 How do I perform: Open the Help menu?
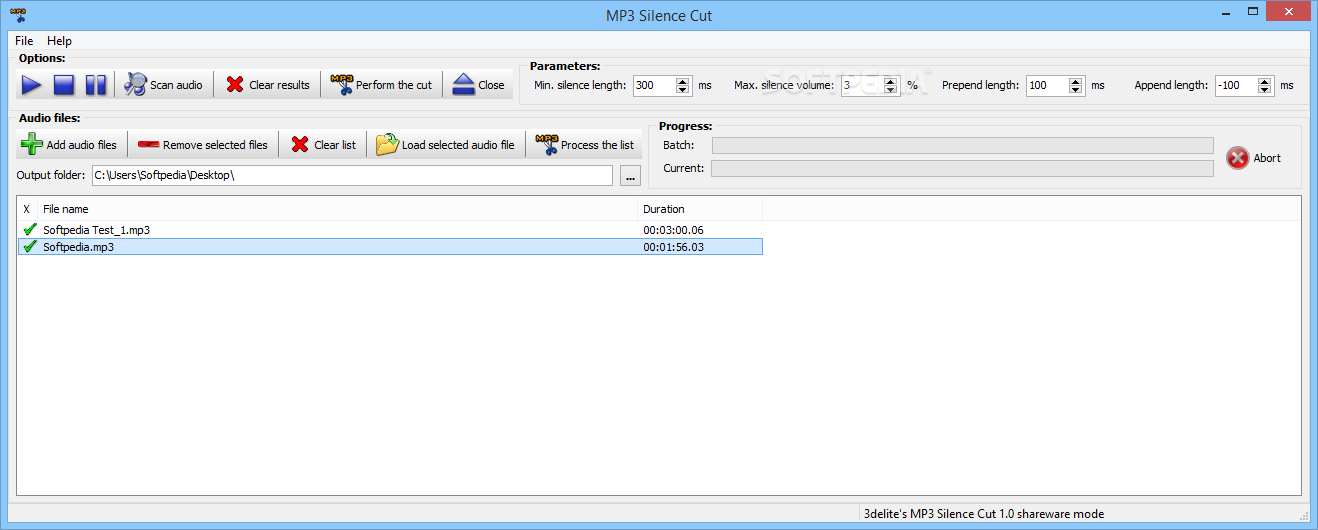(x=60, y=41)
